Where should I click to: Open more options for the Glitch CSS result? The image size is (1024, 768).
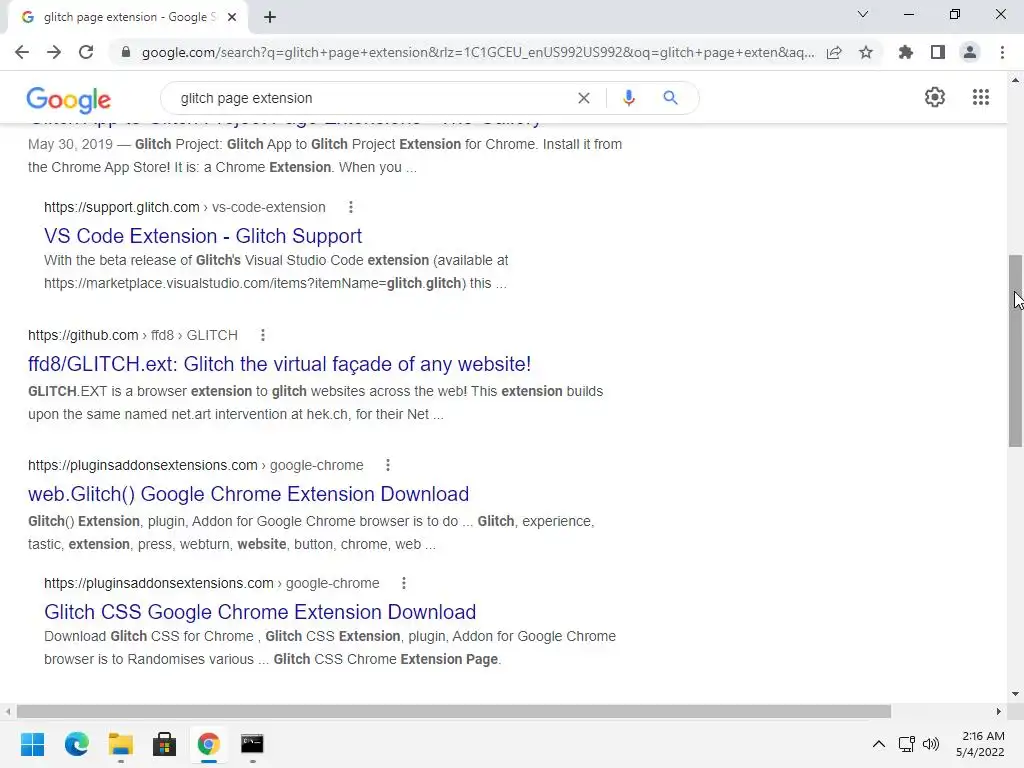point(404,583)
